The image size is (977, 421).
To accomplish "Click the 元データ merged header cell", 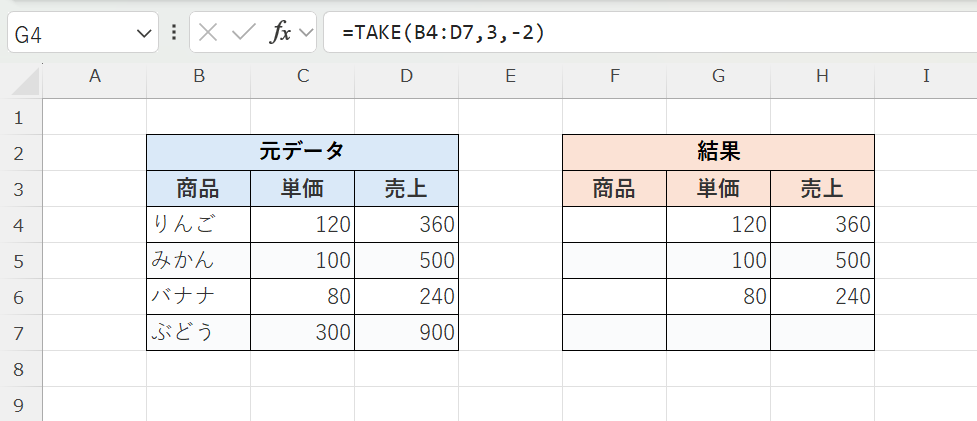I will tap(302, 152).
